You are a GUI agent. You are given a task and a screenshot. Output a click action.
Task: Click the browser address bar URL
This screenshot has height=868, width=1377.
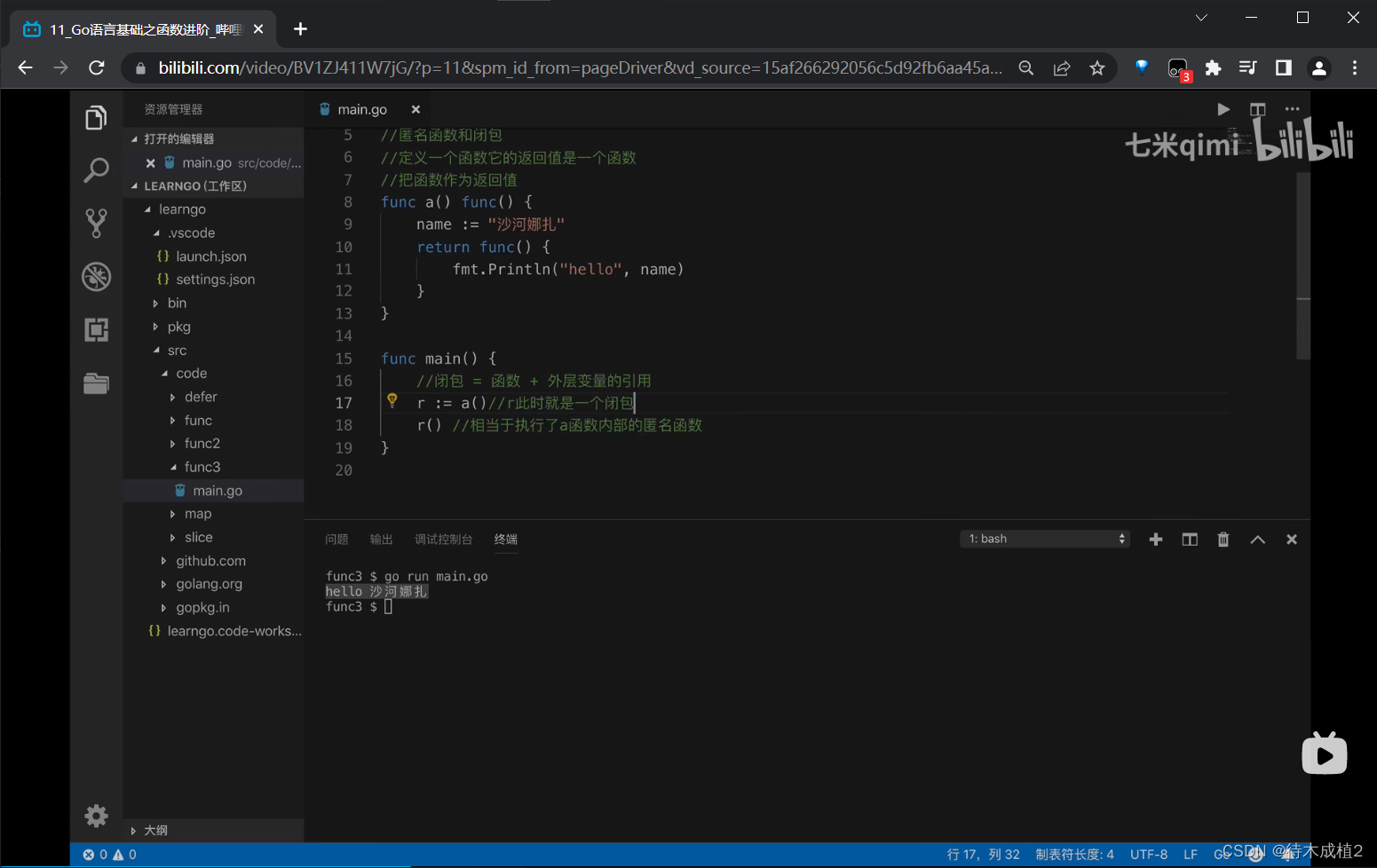click(580, 67)
